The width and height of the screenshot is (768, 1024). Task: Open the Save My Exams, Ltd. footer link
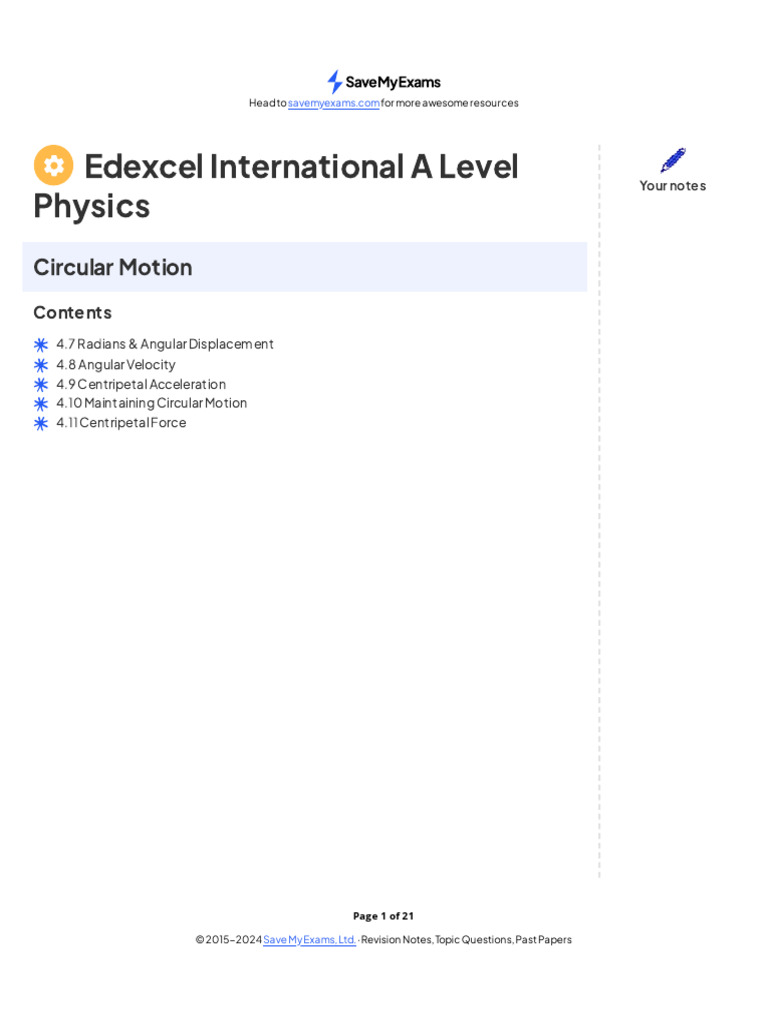(x=310, y=940)
